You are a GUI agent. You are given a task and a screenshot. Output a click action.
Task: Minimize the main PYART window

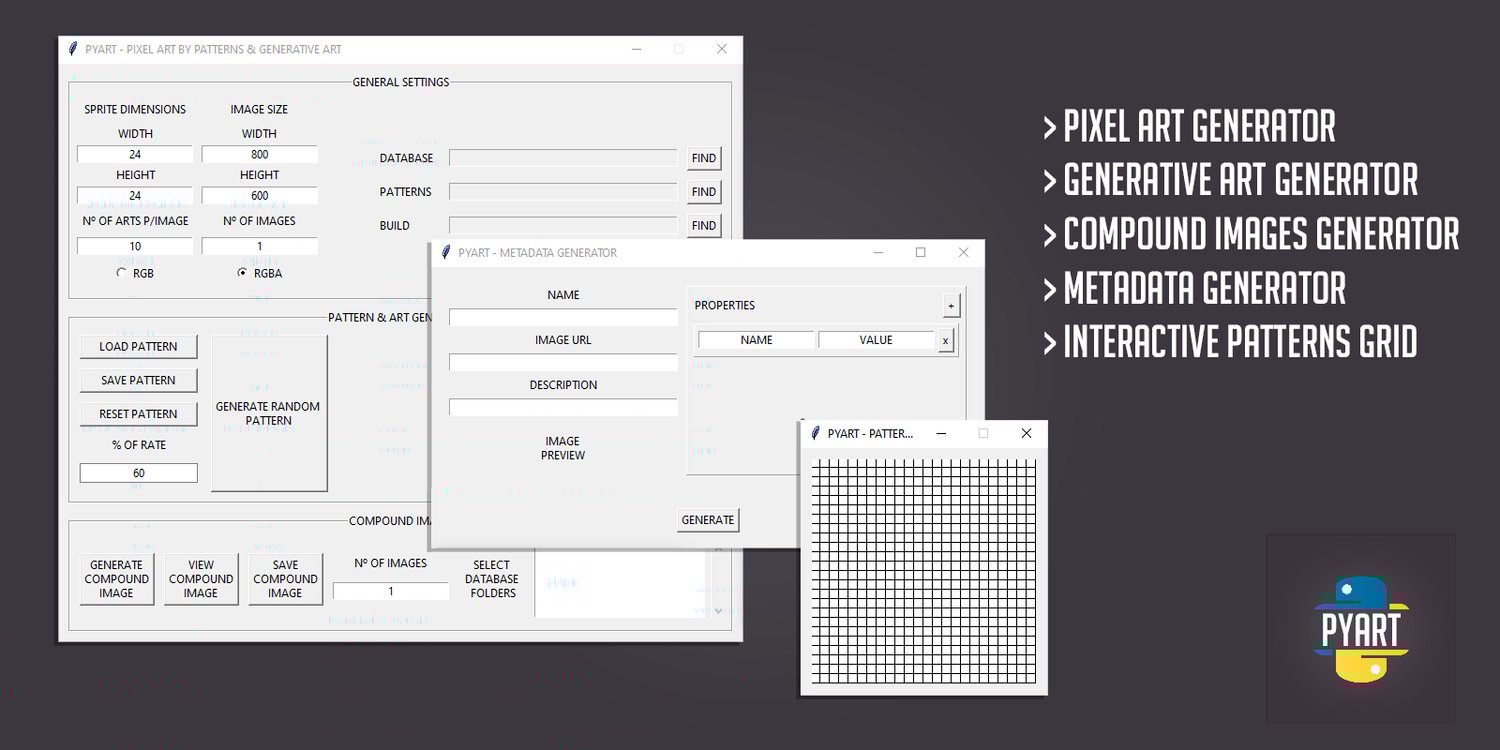[x=636, y=48]
